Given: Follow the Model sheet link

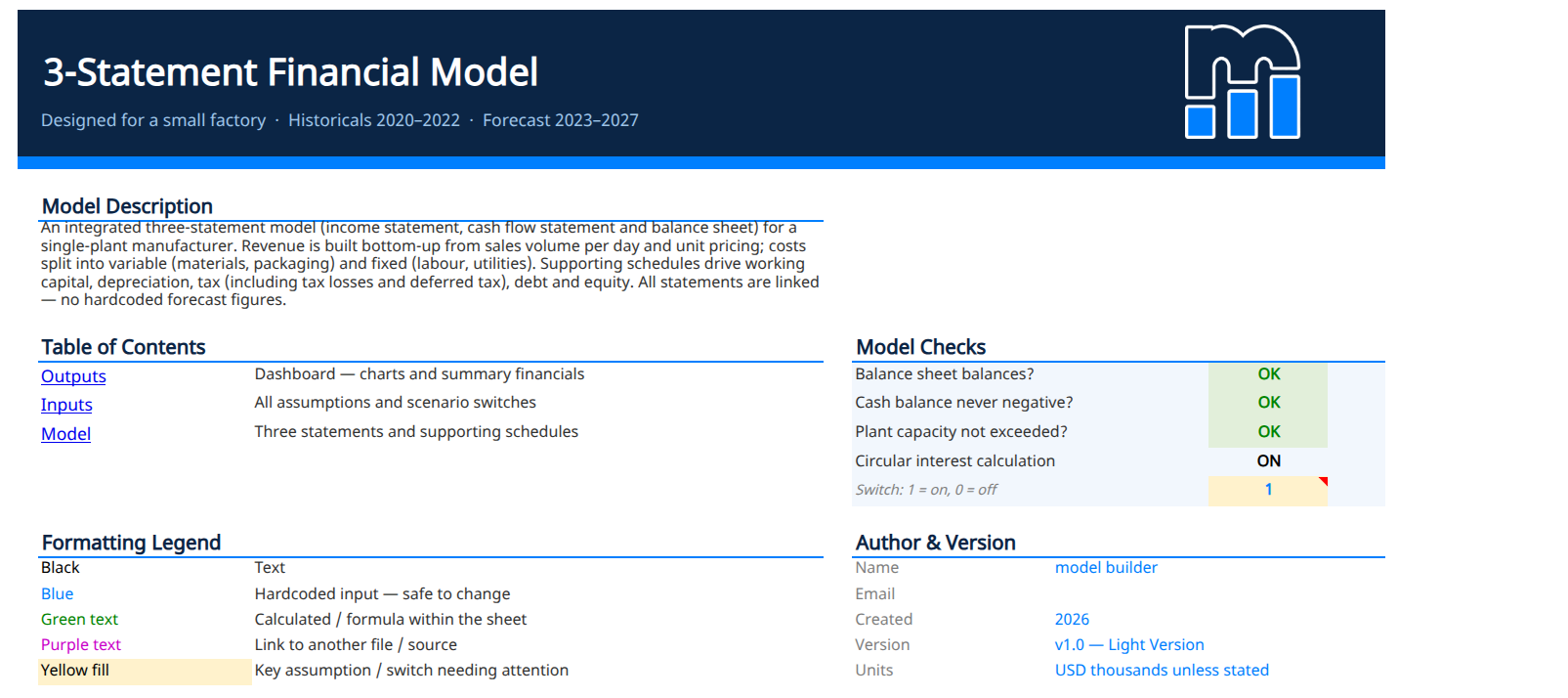Looking at the screenshot, I should pos(65,434).
